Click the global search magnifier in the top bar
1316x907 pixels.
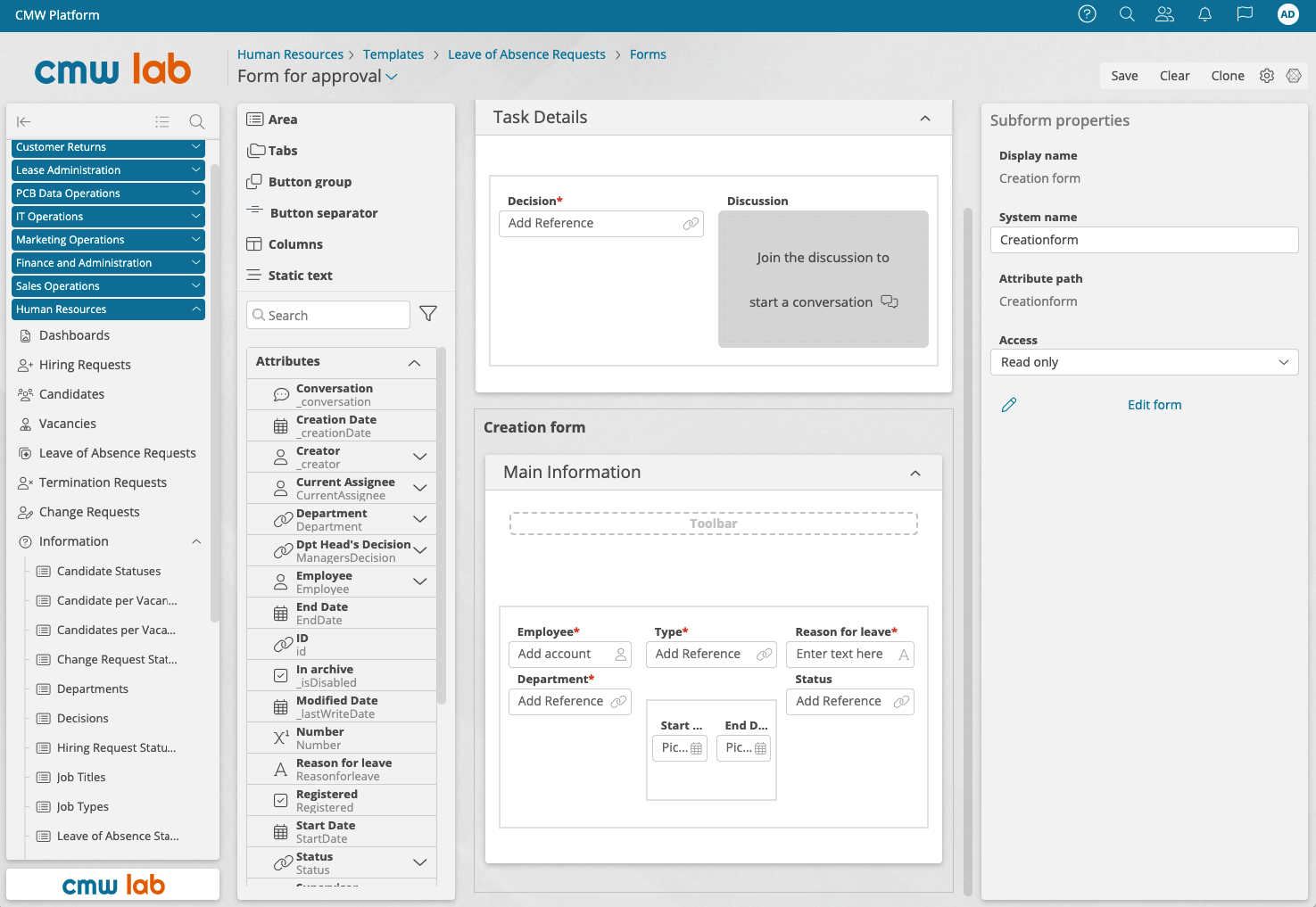(x=1127, y=14)
